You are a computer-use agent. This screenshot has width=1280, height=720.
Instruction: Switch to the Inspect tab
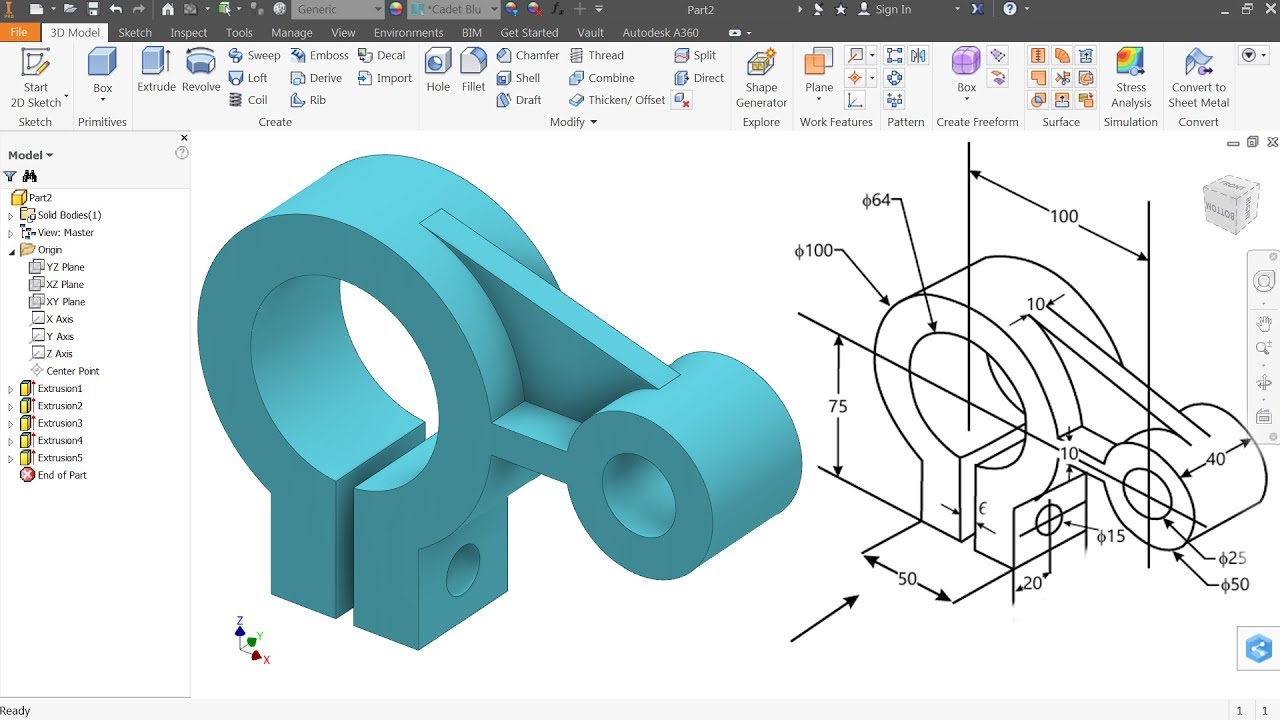tap(189, 32)
